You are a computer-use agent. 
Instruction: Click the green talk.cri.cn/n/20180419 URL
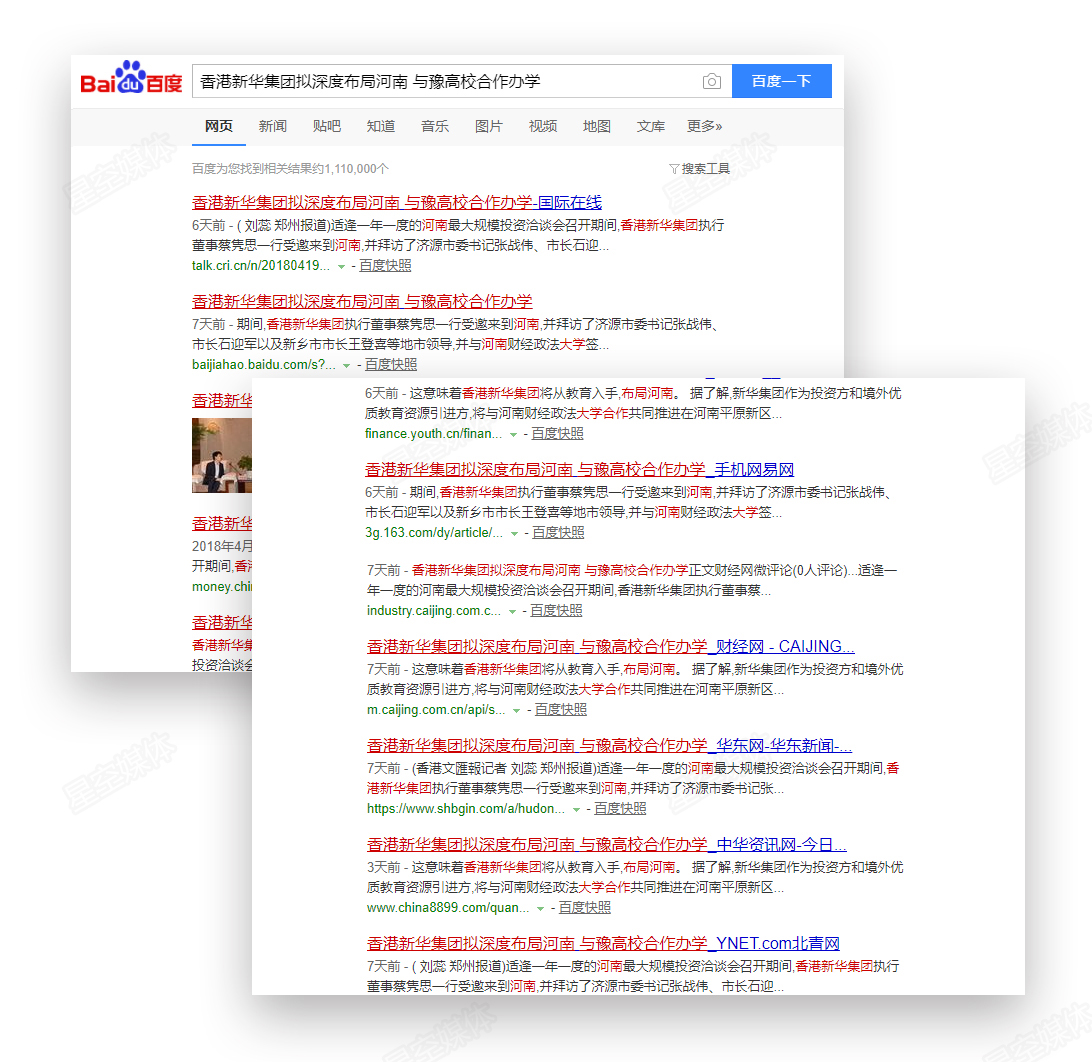[x=261, y=265]
